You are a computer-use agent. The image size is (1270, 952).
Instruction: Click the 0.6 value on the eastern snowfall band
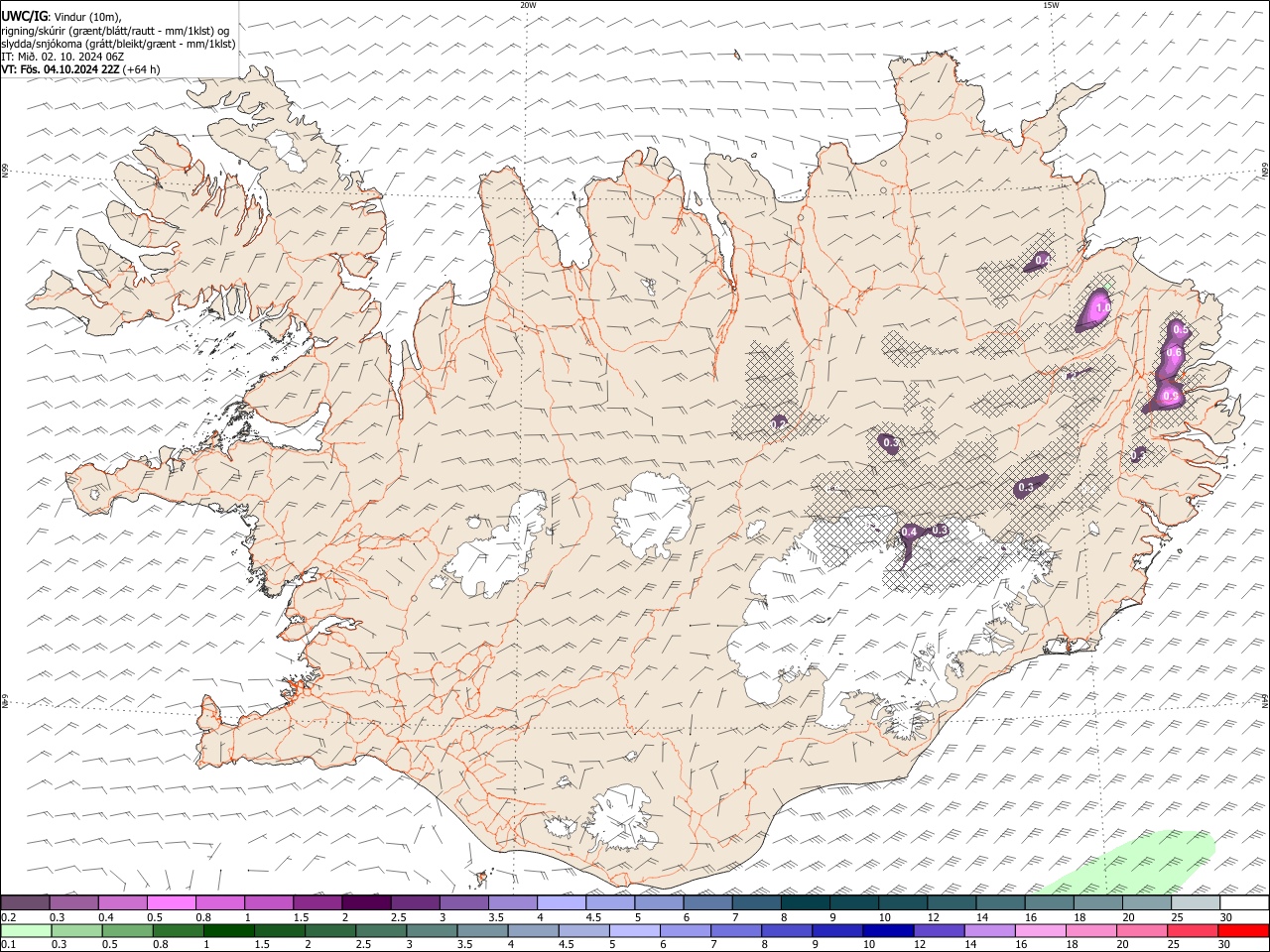point(1174,353)
